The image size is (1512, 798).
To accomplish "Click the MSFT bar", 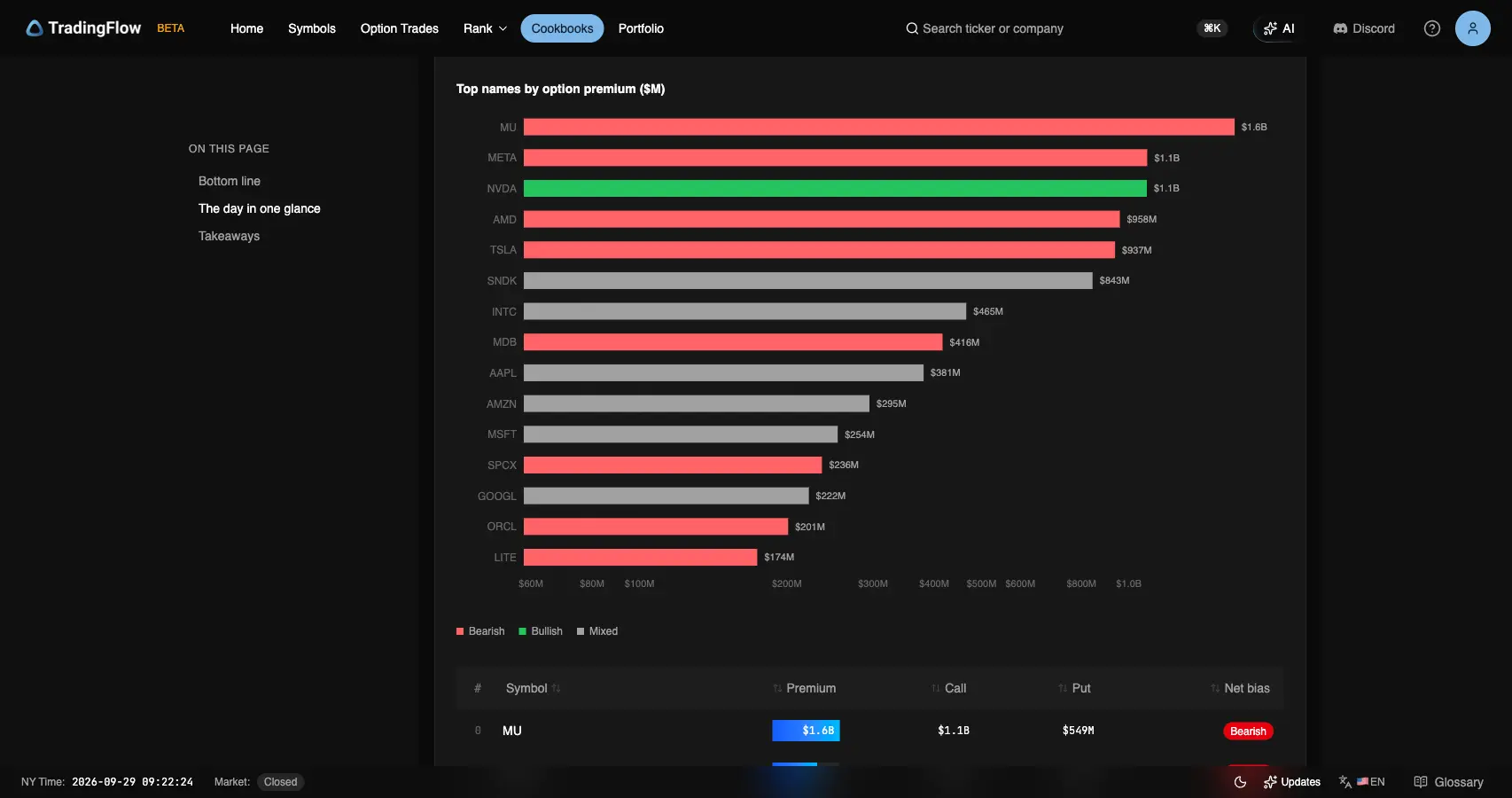I will (681, 434).
